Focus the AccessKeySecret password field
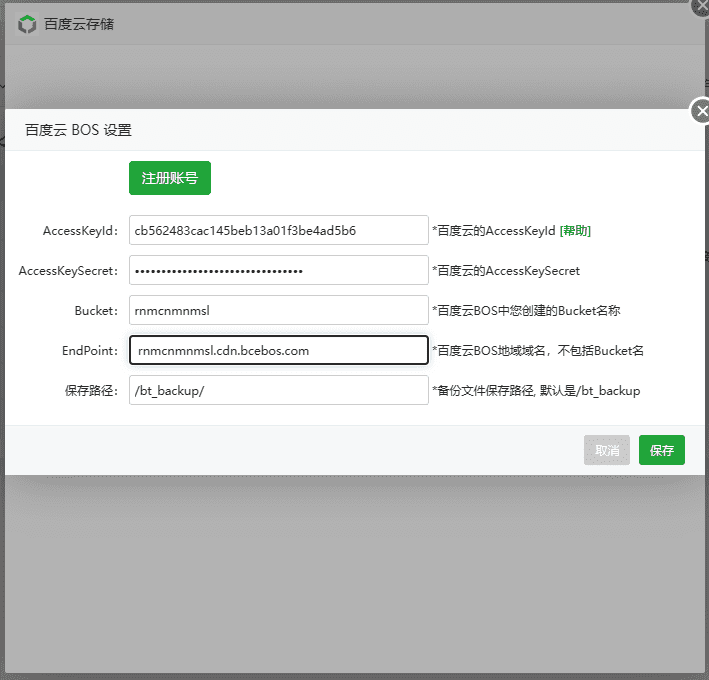This screenshot has height=680, width=709. click(279, 270)
